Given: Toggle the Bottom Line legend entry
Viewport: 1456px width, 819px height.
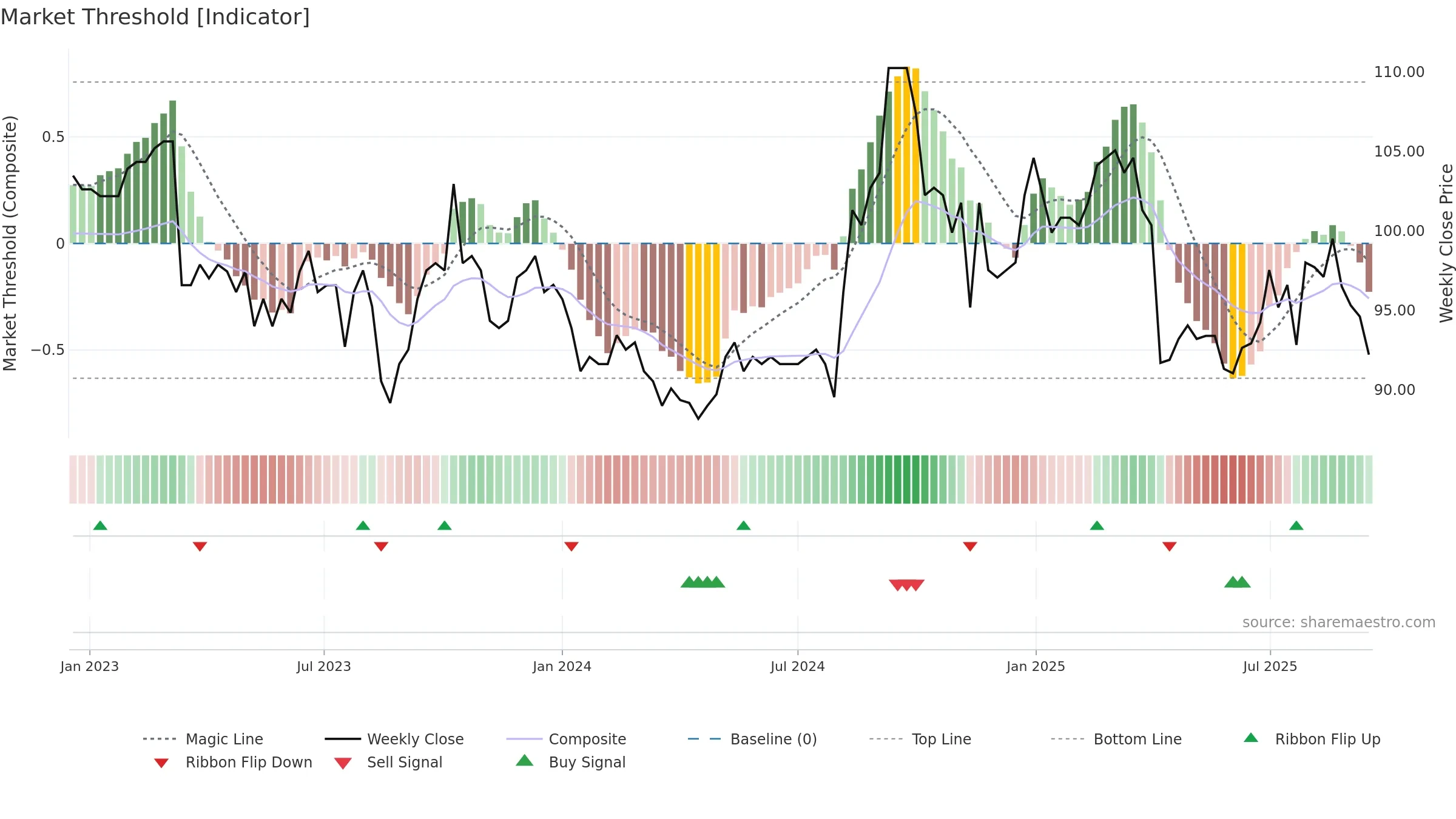Looking at the screenshot, I should (x=1116, y=739).
